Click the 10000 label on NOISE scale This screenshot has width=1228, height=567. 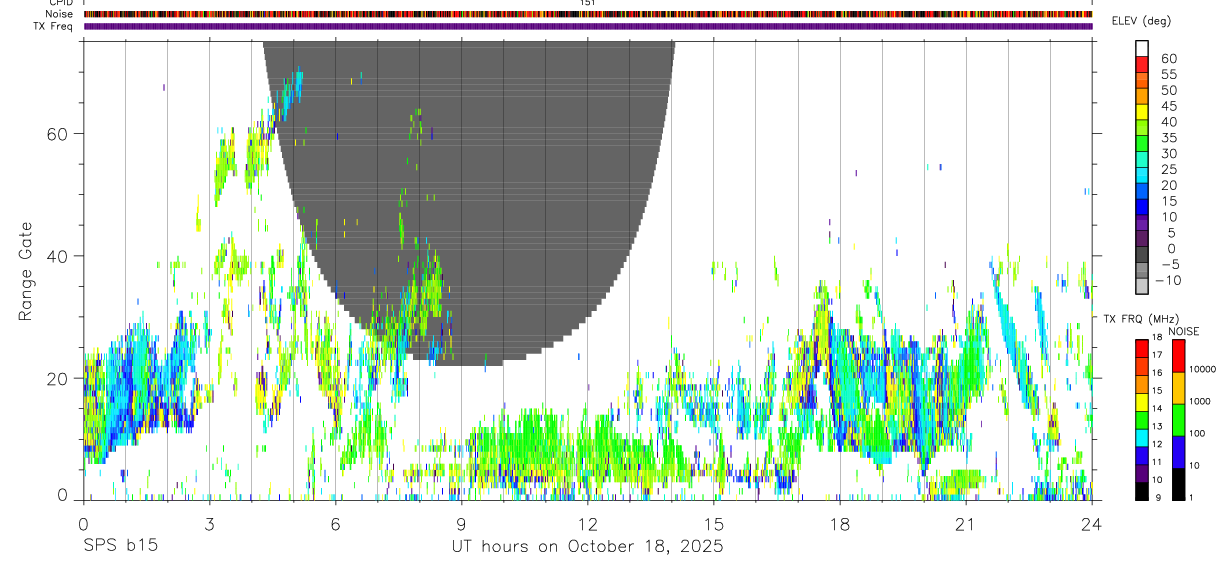point(1202,370)
